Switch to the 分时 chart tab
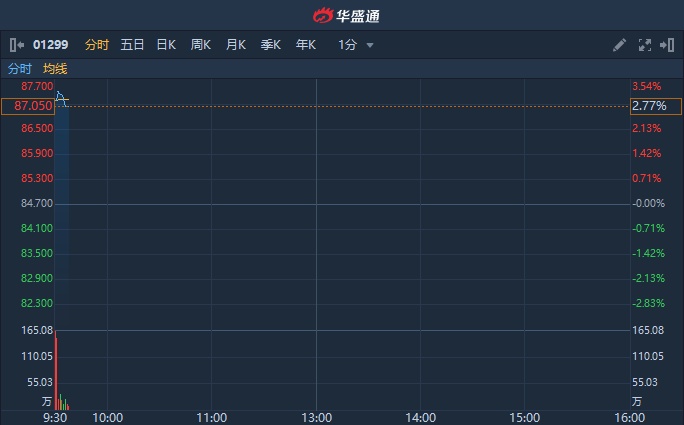This screenshot has height=425, width=684. point(97,45)
